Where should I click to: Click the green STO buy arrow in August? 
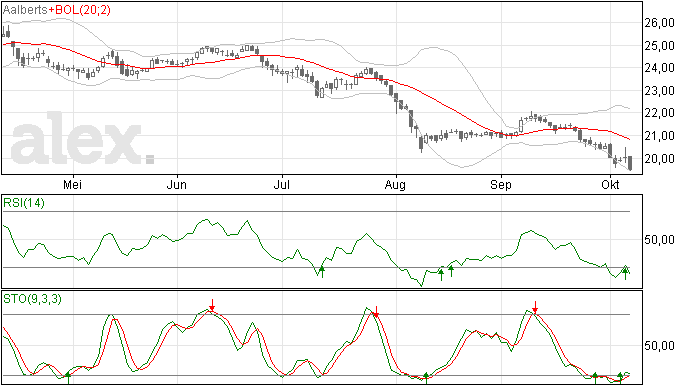(426, 378)
